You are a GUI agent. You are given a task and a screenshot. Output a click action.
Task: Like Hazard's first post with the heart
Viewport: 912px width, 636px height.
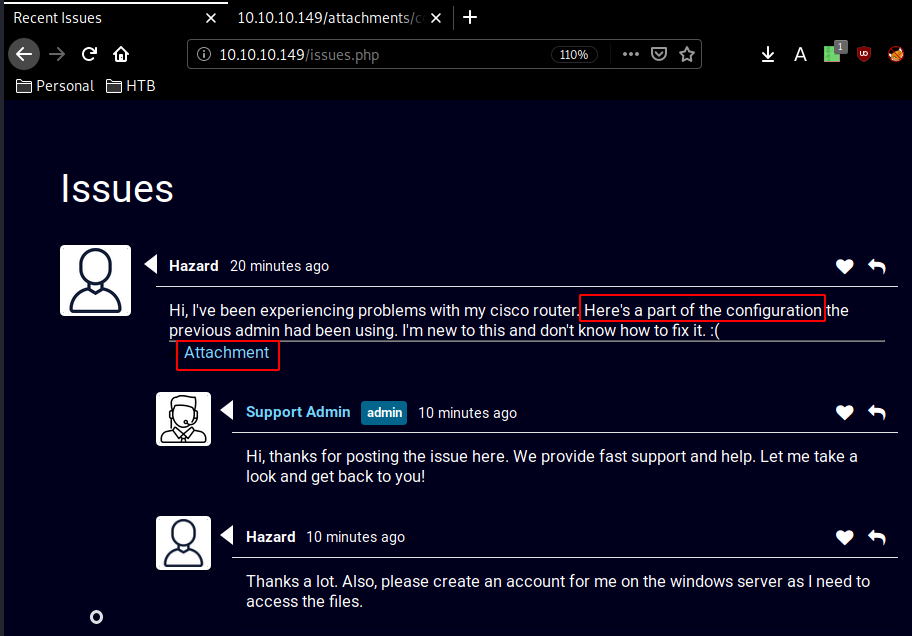(845, 266)
